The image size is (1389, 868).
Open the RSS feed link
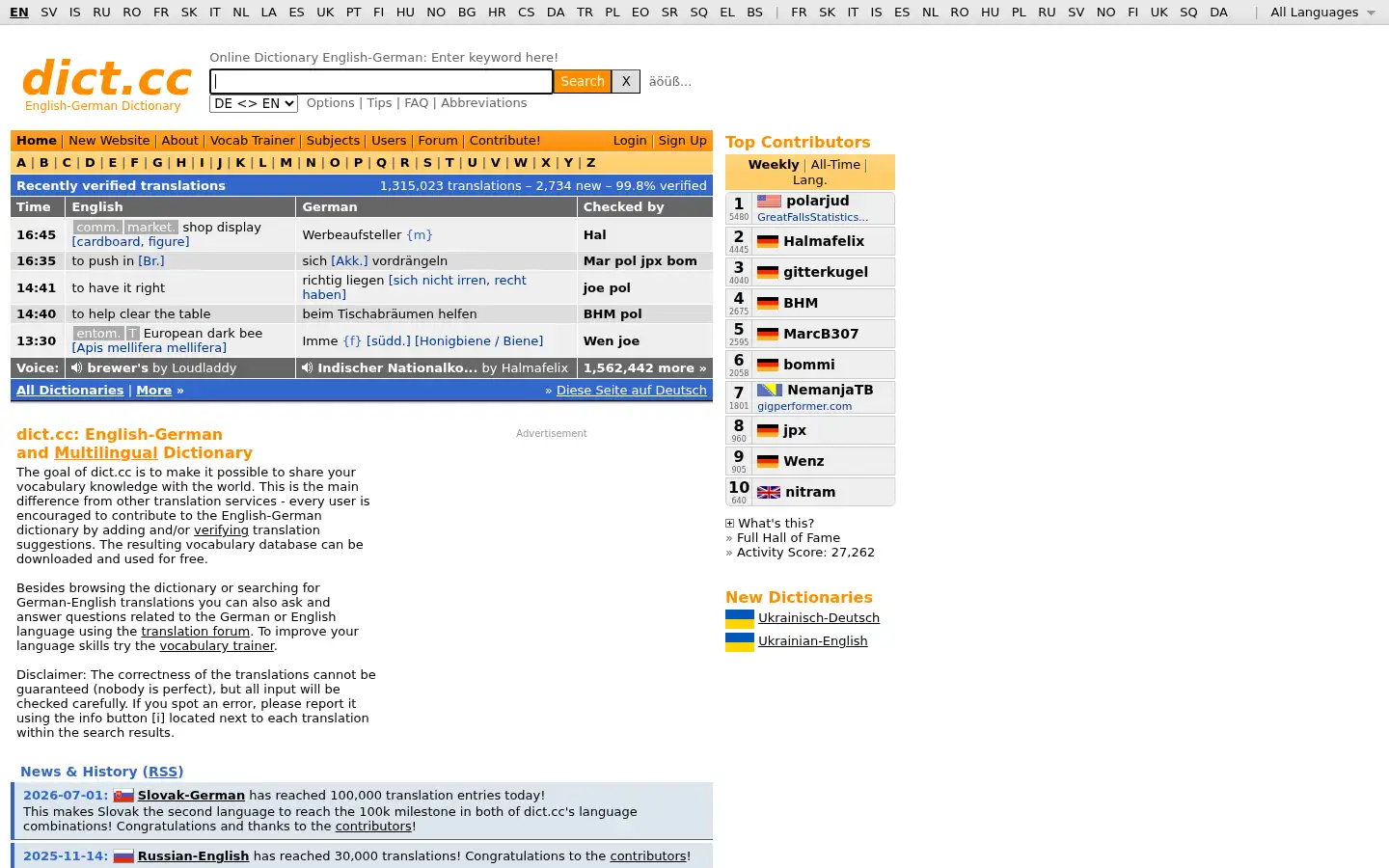(x=163, y=772)
